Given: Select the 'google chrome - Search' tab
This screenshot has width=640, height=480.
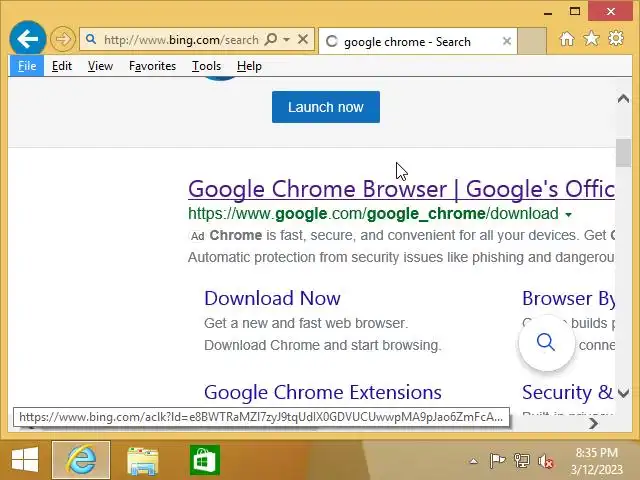Looking at the screenshot, I should click(417, 41).
